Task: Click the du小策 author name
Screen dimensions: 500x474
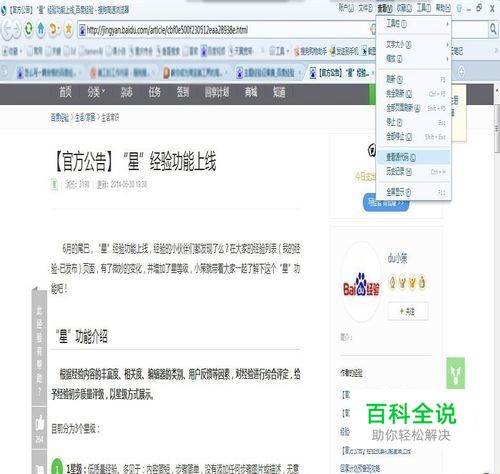Action: [397, 258]
